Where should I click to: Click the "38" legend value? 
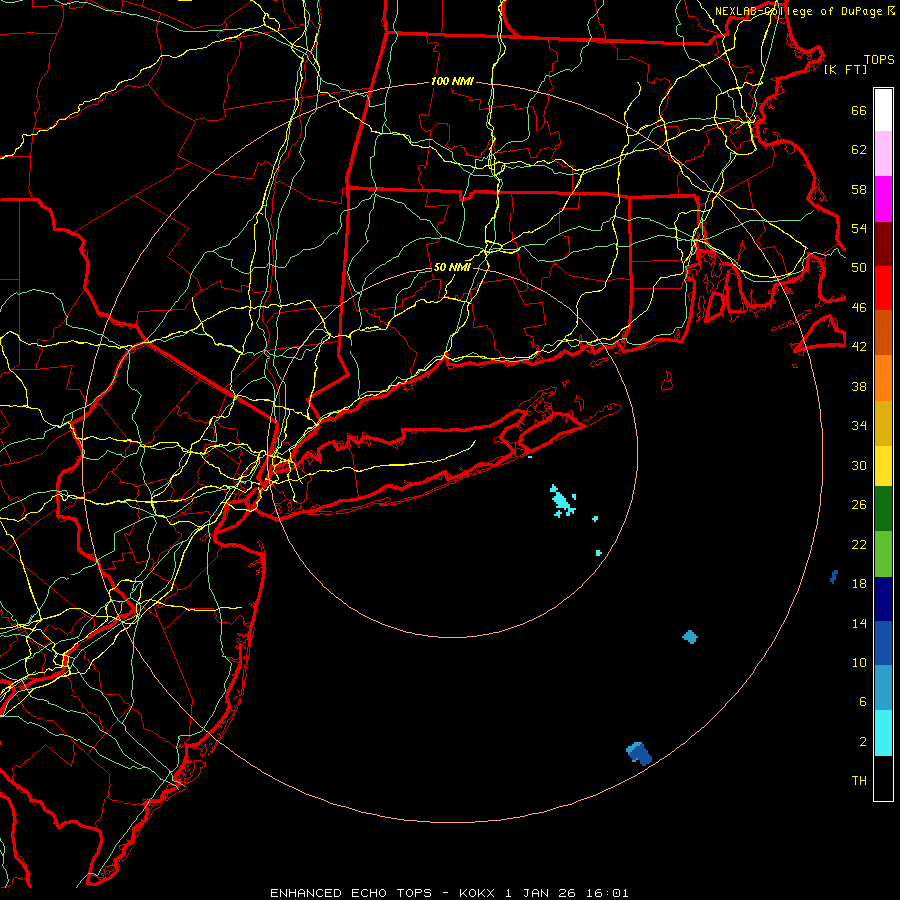pos(859,387)
